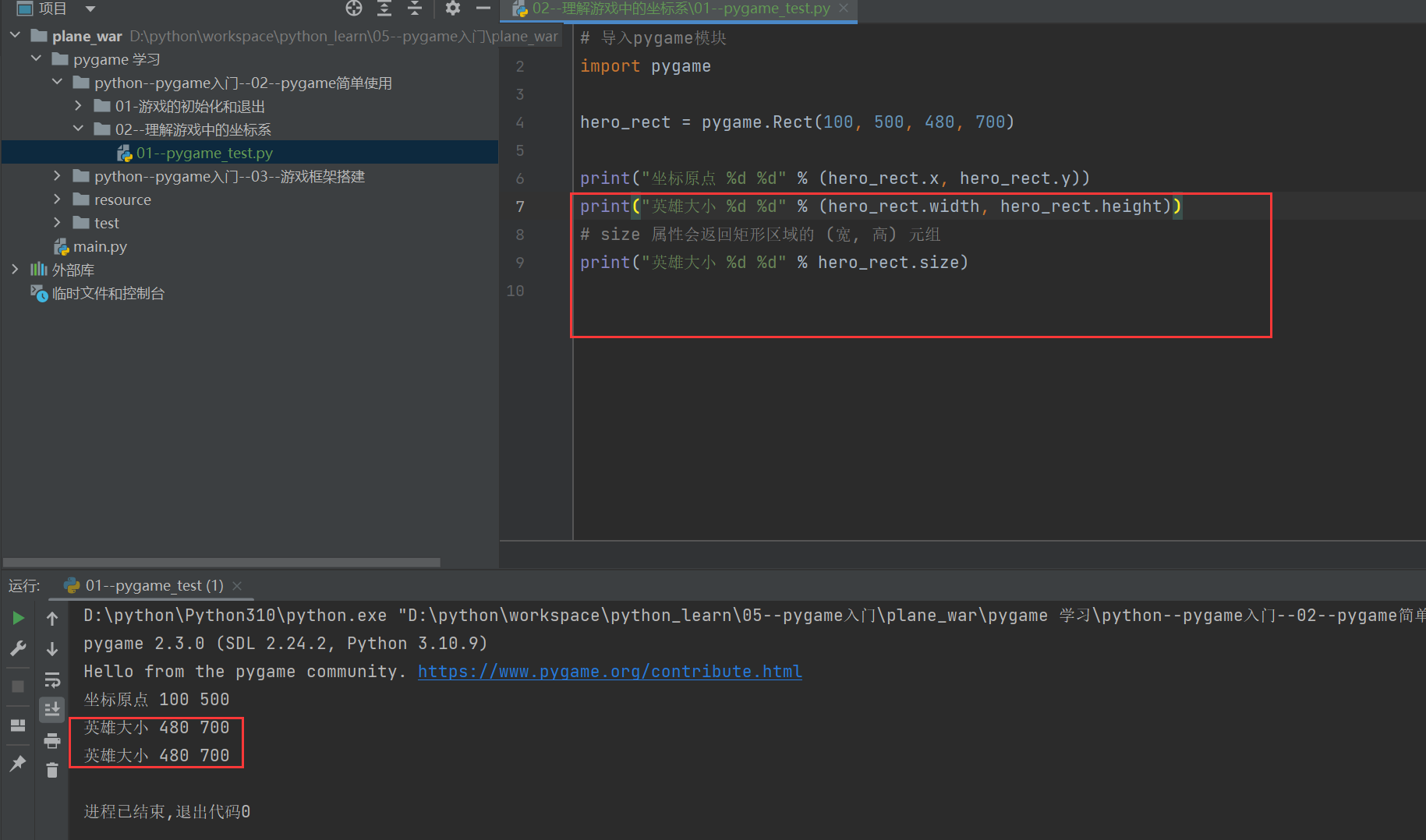
Task: Toggle pin tab in run panel
Action: (18, 764)
